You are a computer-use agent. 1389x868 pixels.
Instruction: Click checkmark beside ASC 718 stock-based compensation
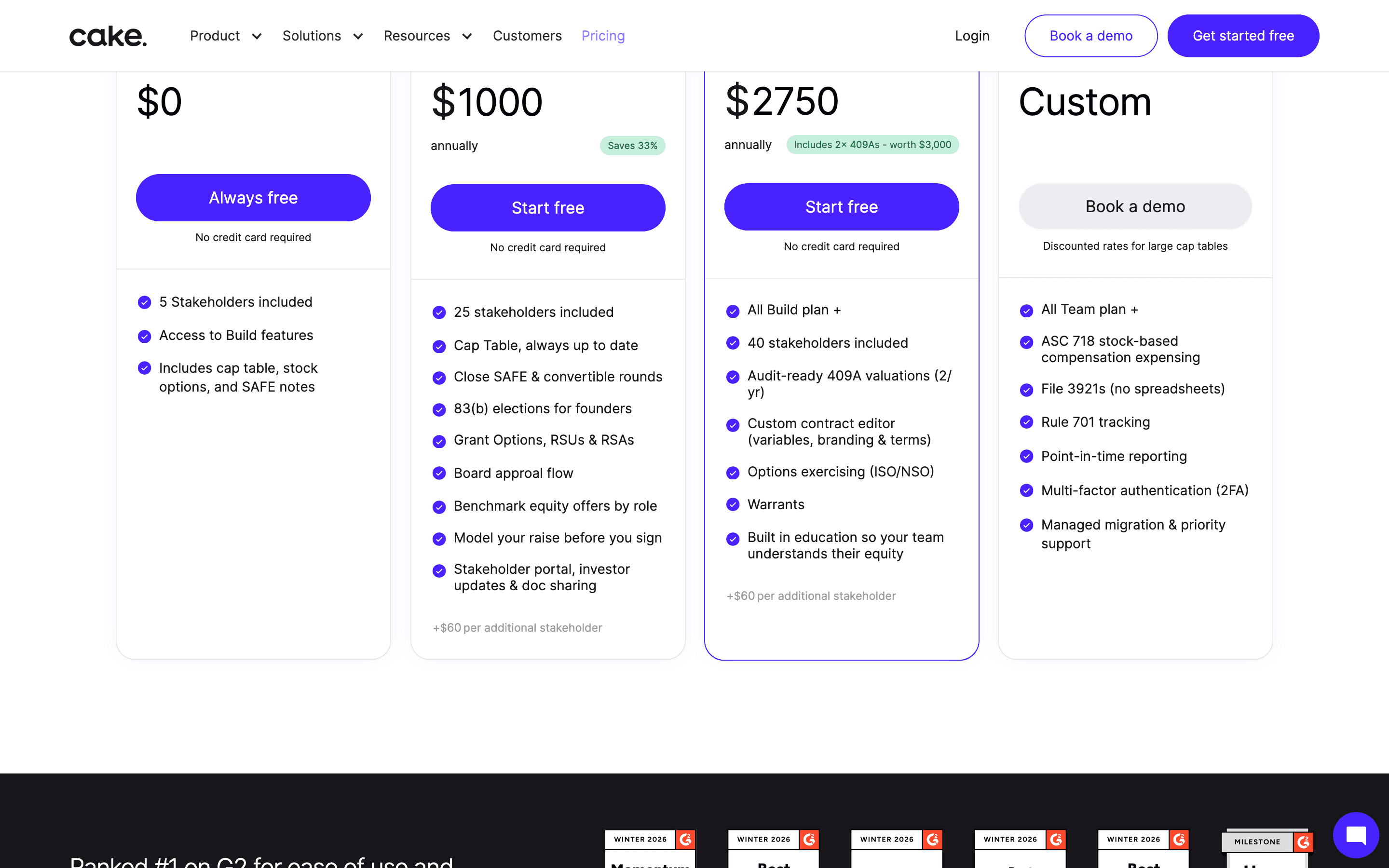(x=1027, y=342)
